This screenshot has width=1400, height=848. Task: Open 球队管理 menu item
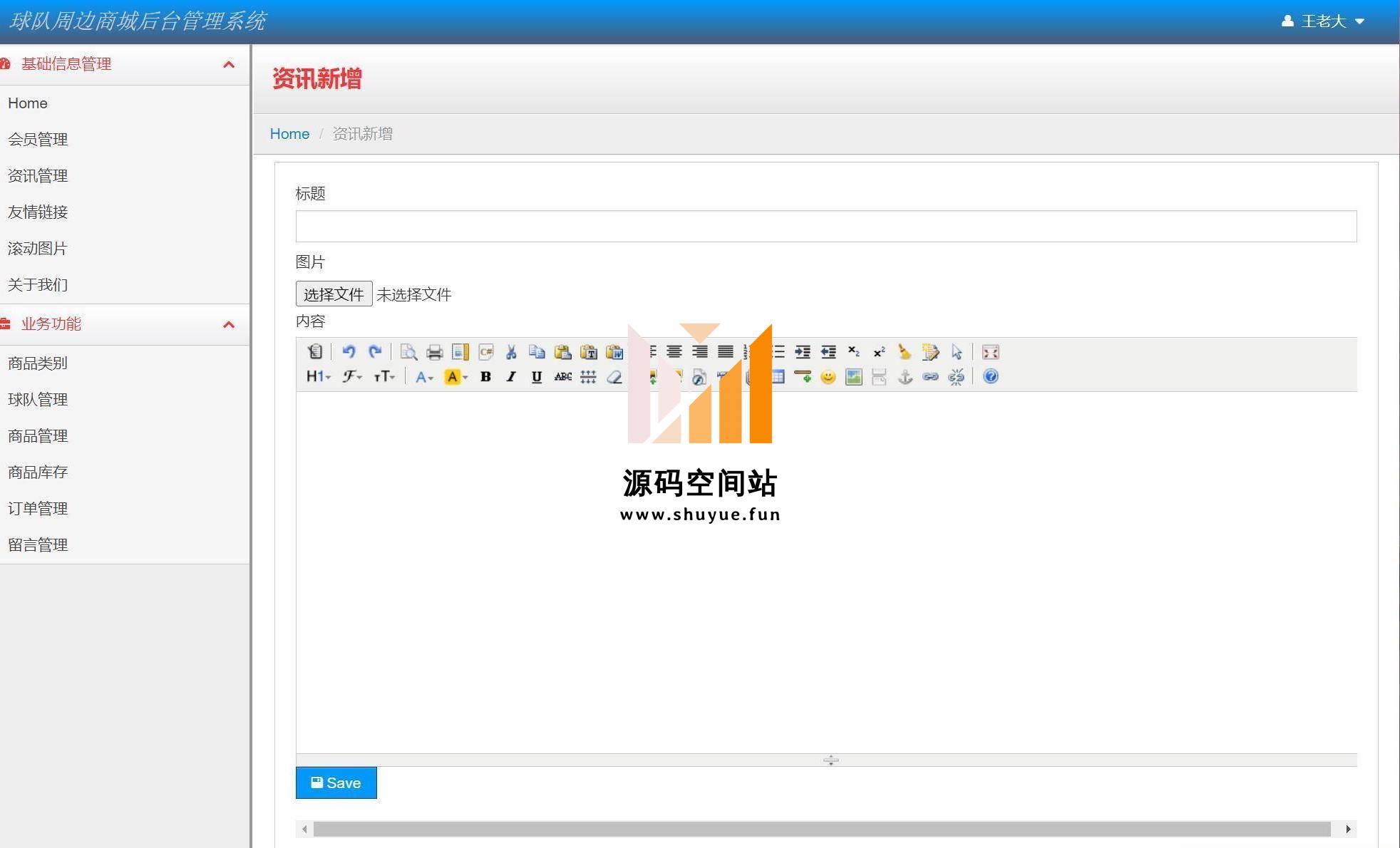(x=38, y=400)
